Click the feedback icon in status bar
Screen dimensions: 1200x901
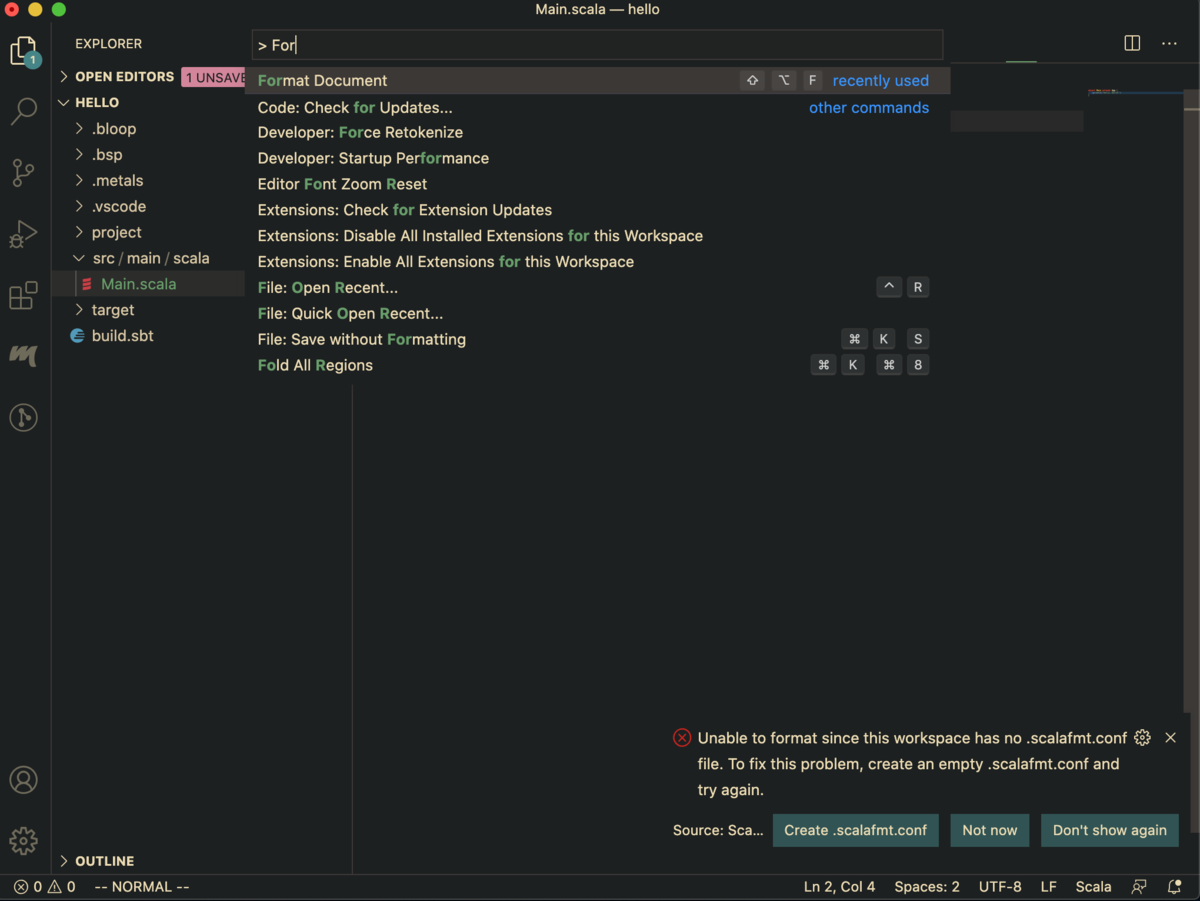1139,887
